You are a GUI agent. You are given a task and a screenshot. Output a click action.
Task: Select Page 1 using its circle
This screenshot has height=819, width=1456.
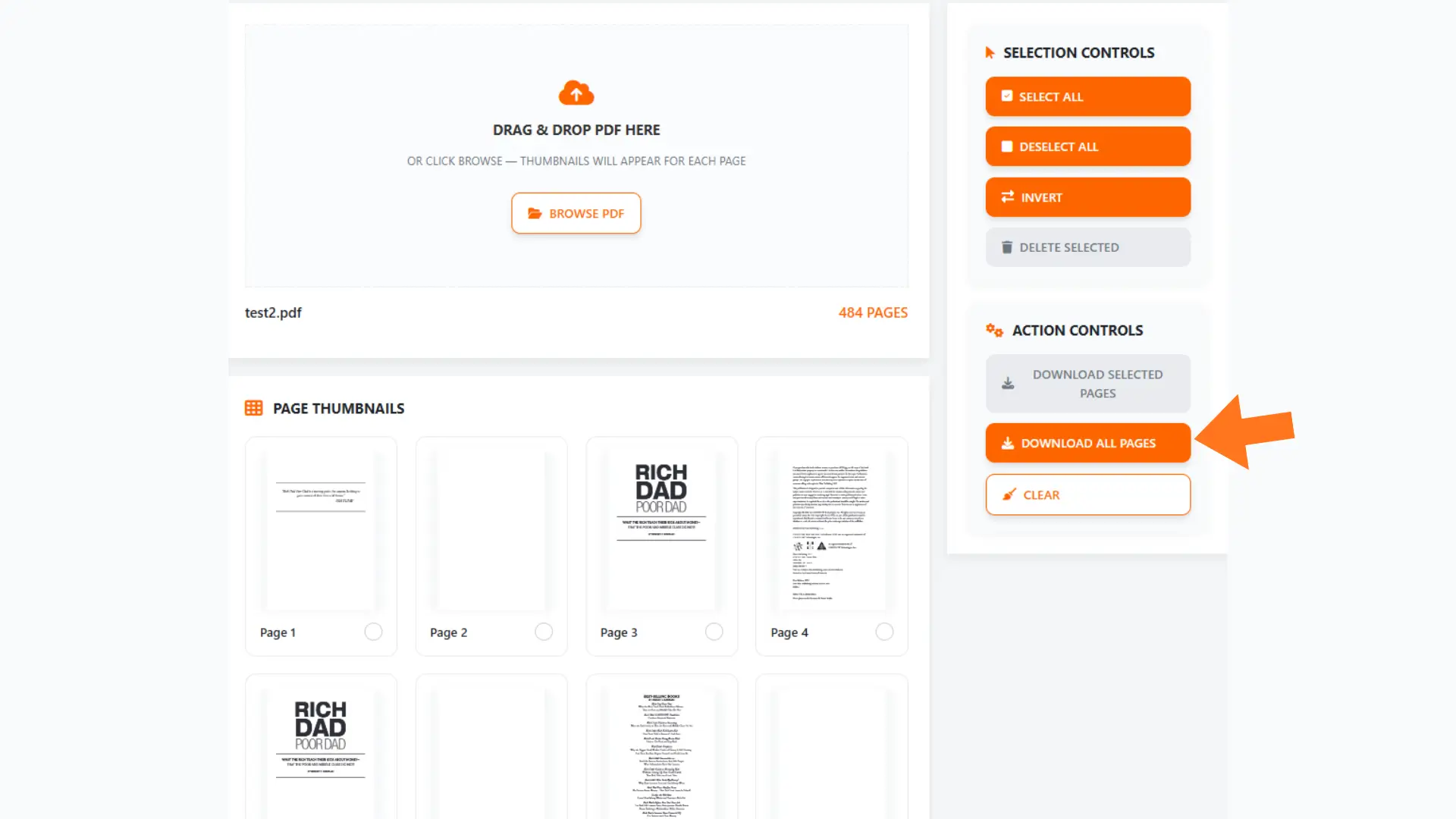point(373,632)
